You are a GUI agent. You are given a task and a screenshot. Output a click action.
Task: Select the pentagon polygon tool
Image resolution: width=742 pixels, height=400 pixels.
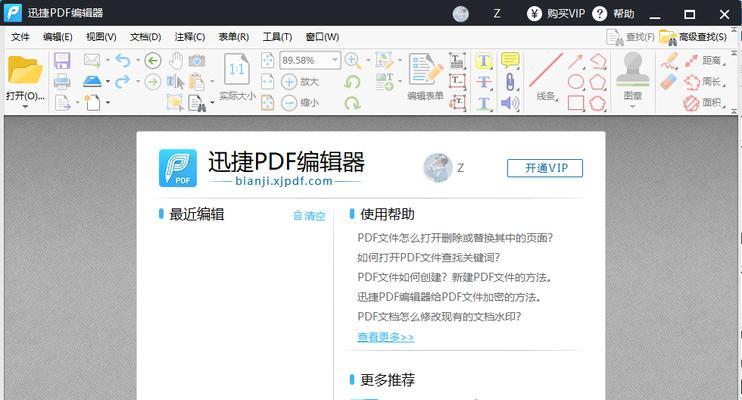[598, 81]
